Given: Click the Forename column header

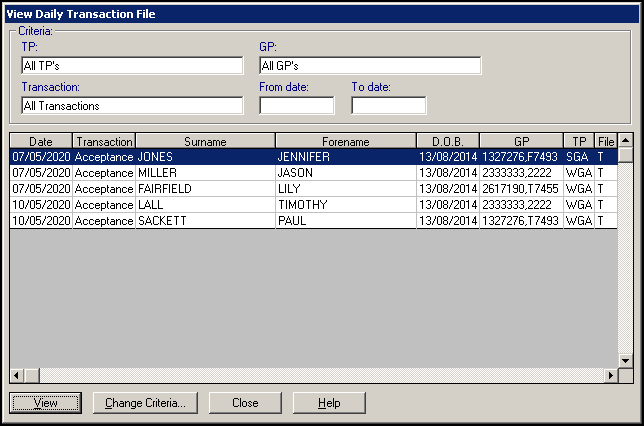Looking at the screenshot, I should click(x=345, y=142).
